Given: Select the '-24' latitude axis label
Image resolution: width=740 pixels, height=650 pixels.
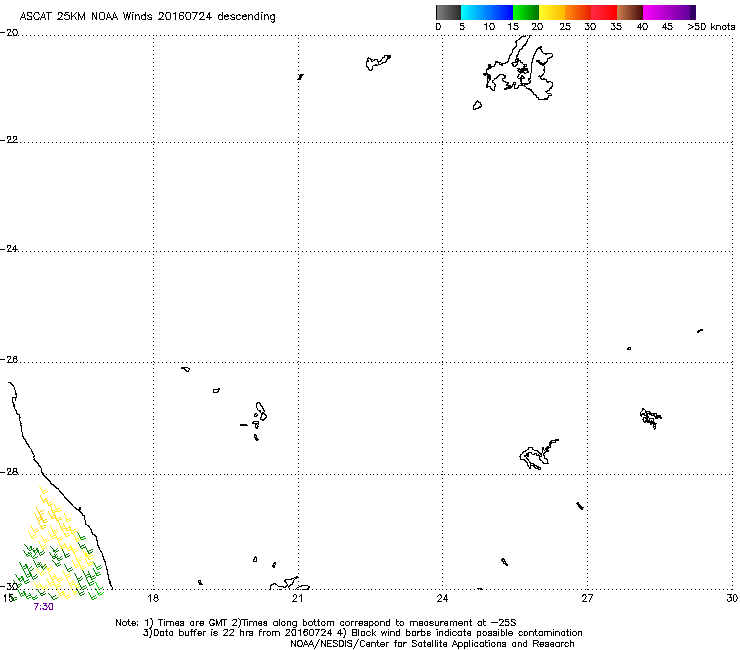Looking at the screenshot, I should coord(9,249).
